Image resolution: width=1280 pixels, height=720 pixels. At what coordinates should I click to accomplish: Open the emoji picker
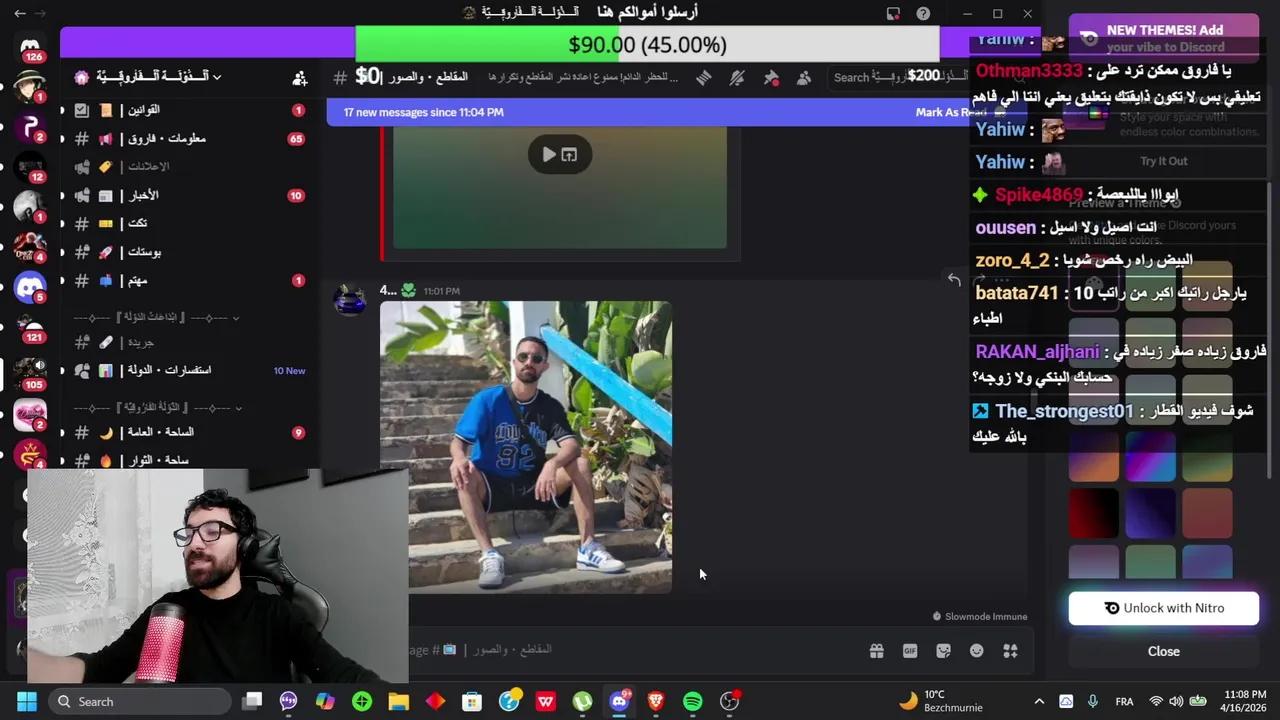coord(977,651)
